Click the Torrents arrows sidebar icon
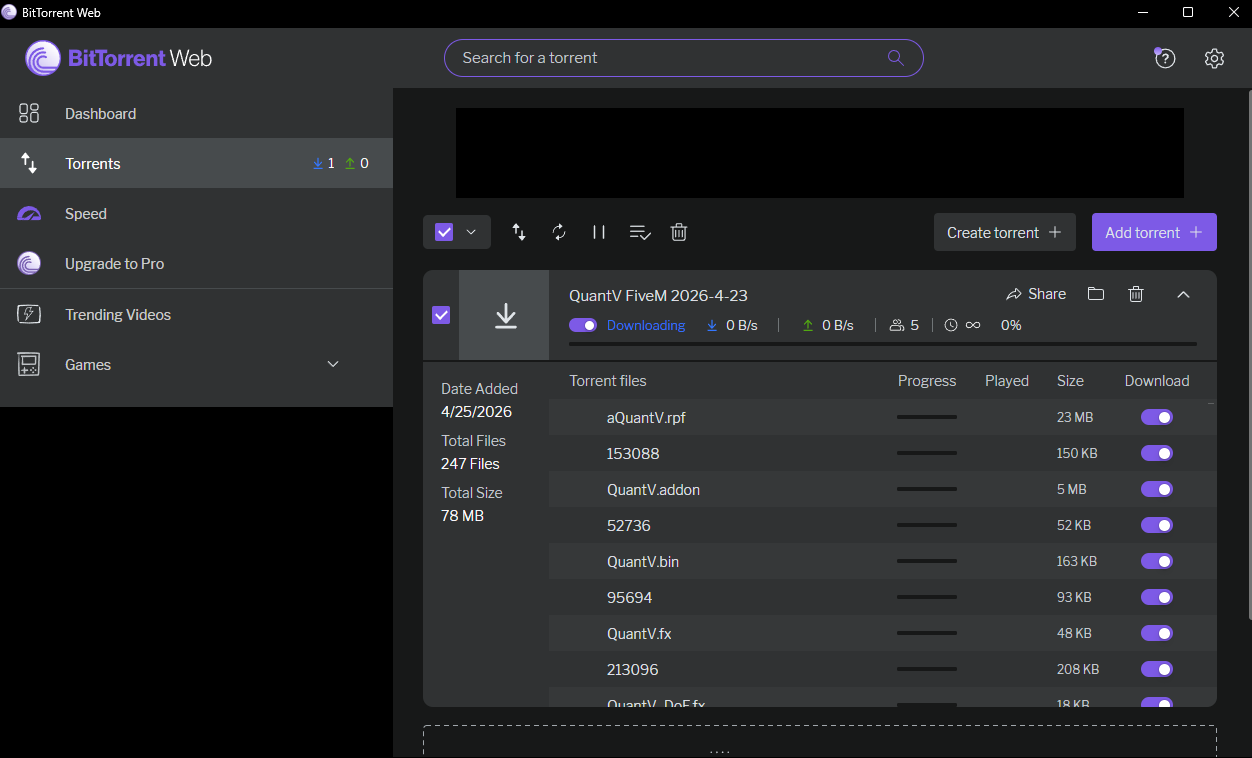The height and width of the screenshot is (758, 1252). pos(29,163)
